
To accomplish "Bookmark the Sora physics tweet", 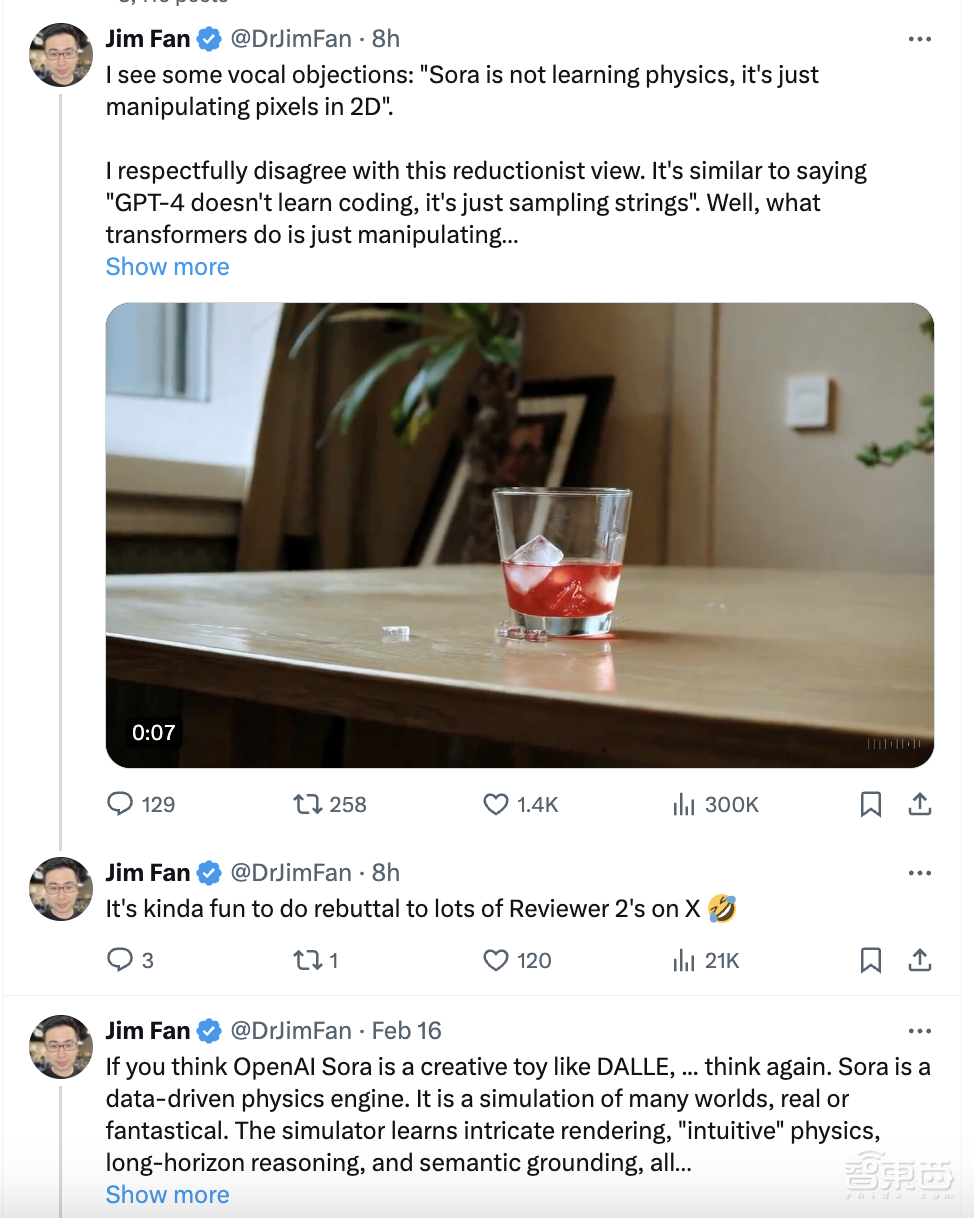I will pos(871,804).
